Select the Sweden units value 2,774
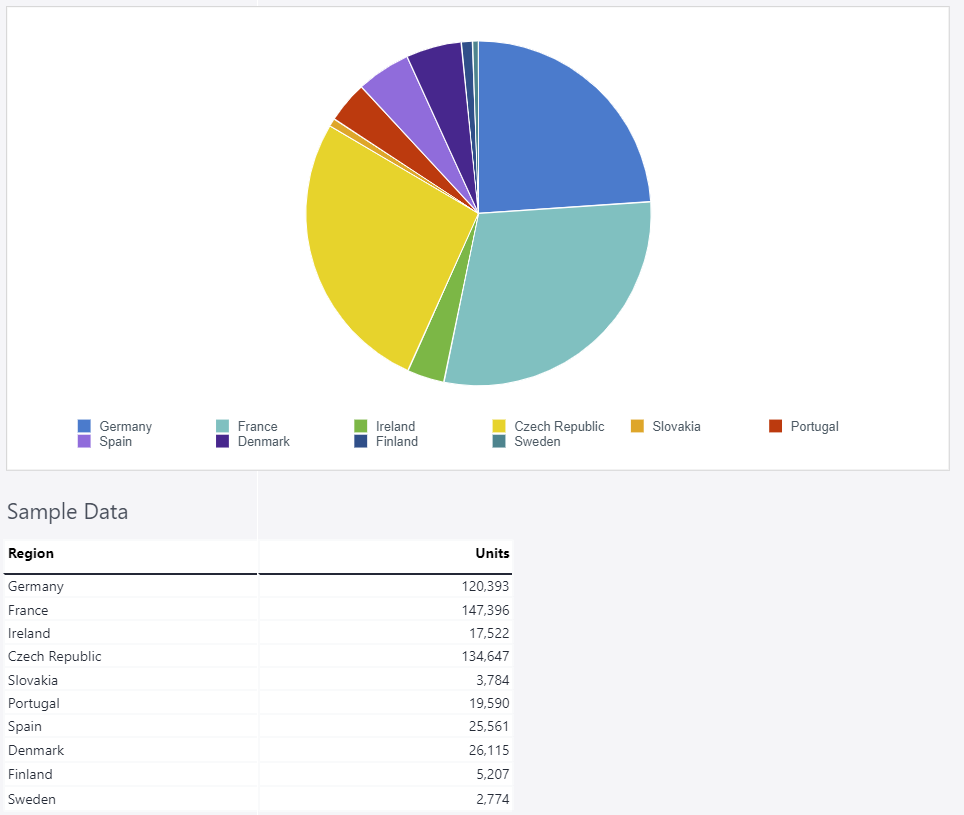The height and width of the screenshot is (815, 964). point(492,799)
